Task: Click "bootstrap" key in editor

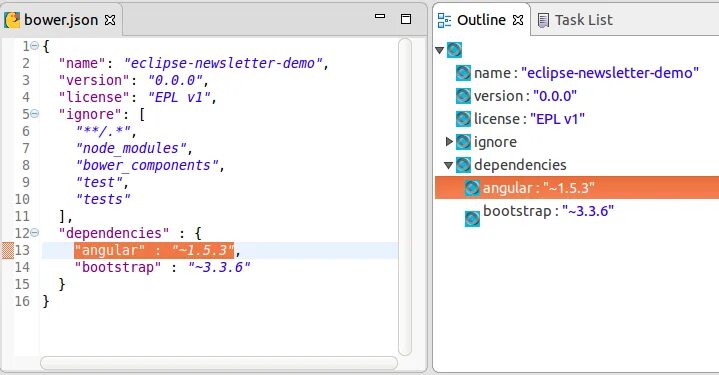Action: [118, 267]
